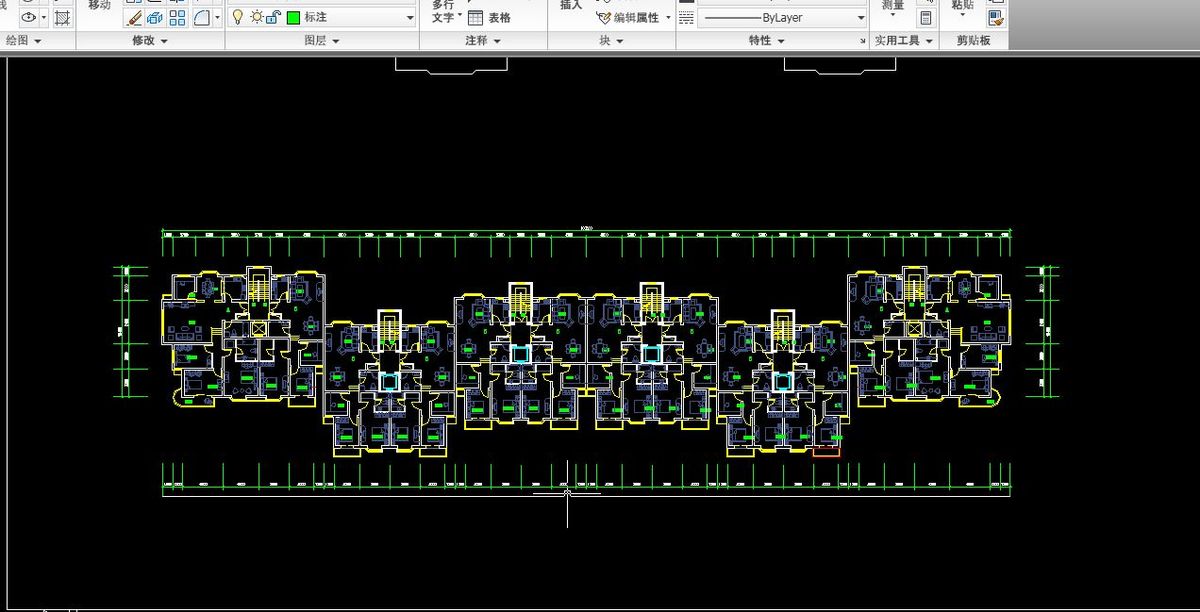
Task: Open the quick calculator icon
Action: click(926, 17)
